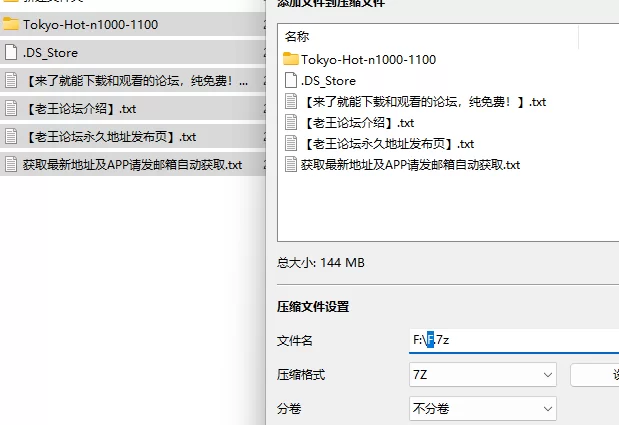This screenshot has height=425, width=619.
Task: Select Tokyo-Hot-n1000-1100 name in Explorer
Action: (90, 24)
